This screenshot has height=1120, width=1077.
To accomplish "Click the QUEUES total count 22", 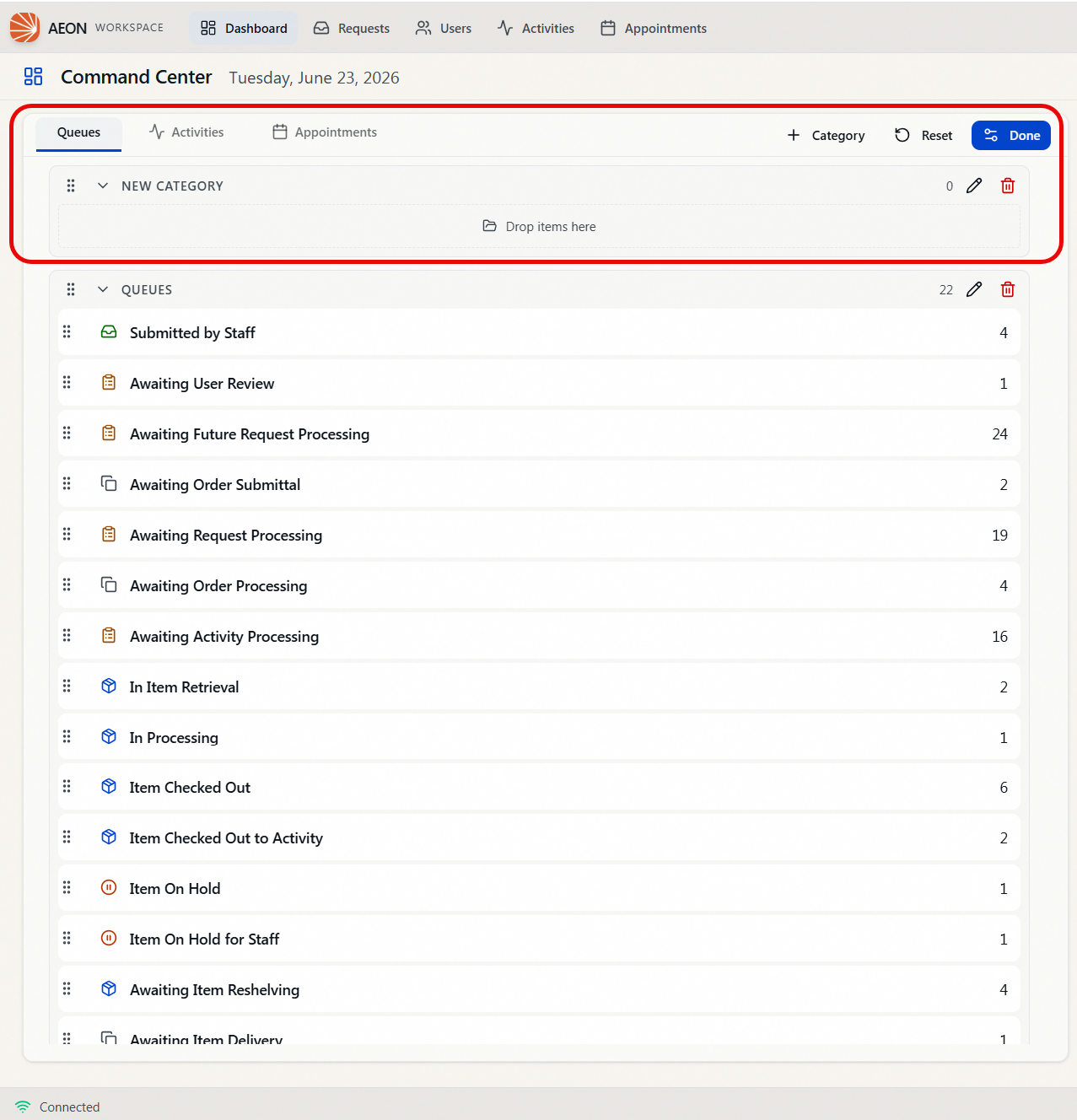I will (x=946, y=289).
